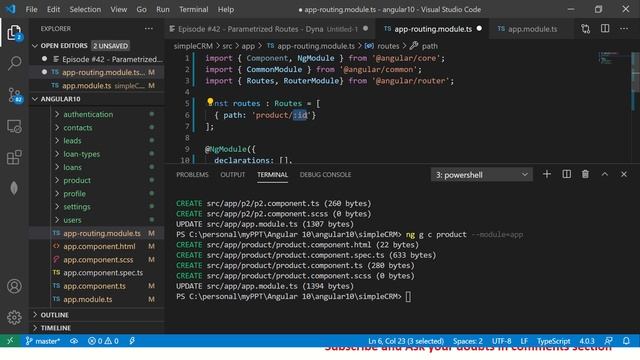Open the Selection menu
The width and height of the screenshot is (640, 360).
point(85,9)
